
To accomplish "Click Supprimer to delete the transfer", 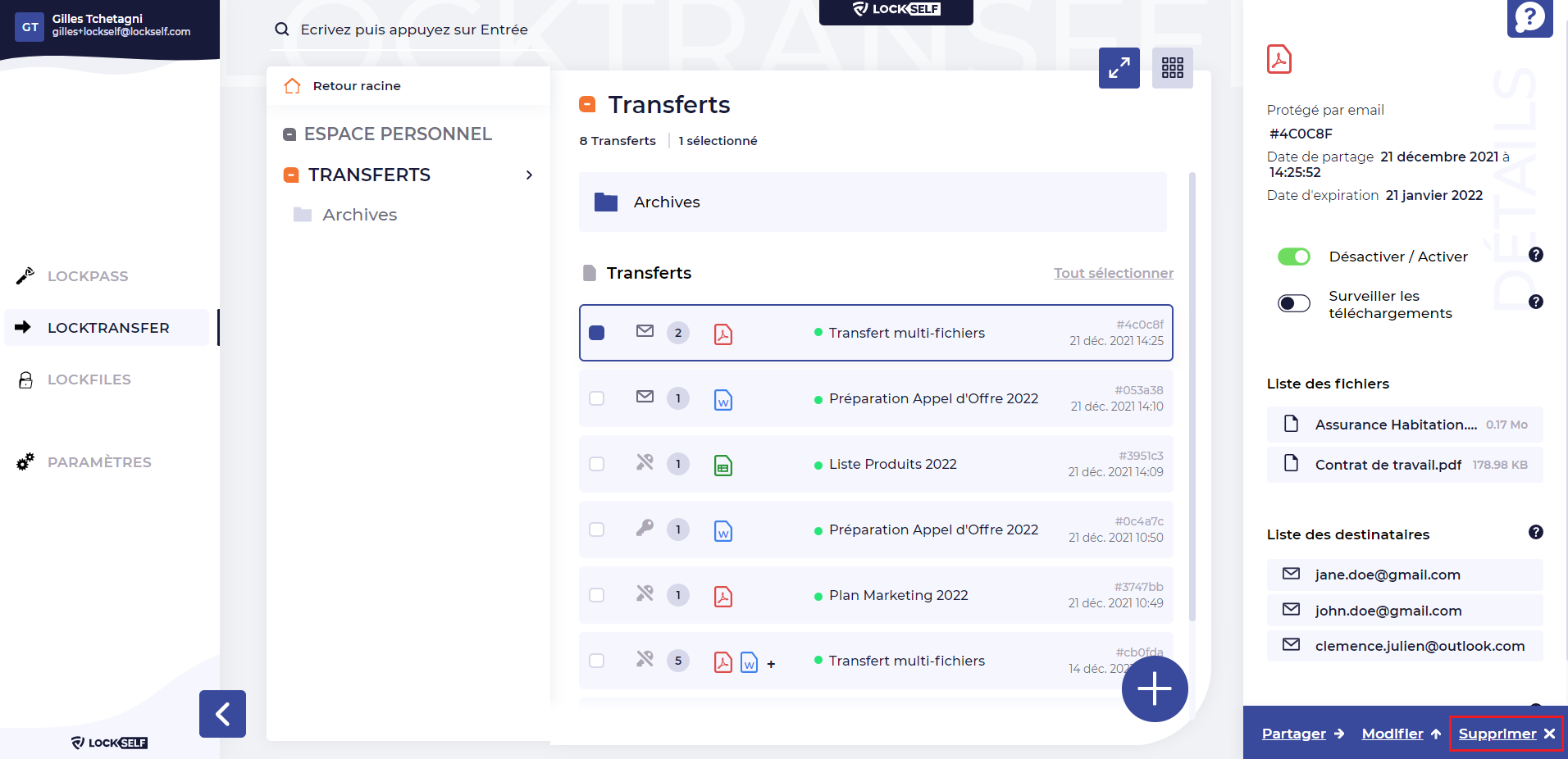I will (x=1506, y=734).
